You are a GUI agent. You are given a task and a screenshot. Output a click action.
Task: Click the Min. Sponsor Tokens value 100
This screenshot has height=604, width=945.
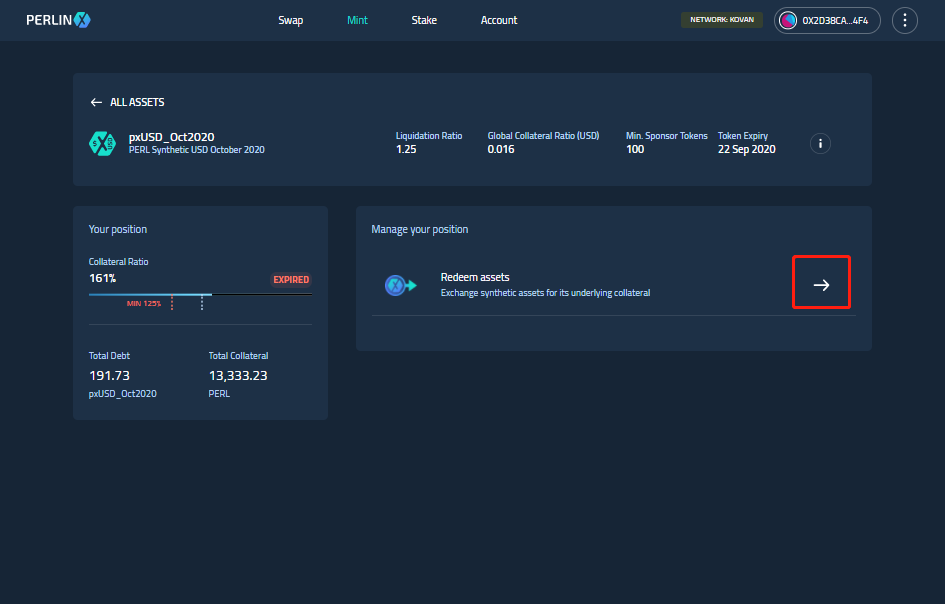coord(635,149)
